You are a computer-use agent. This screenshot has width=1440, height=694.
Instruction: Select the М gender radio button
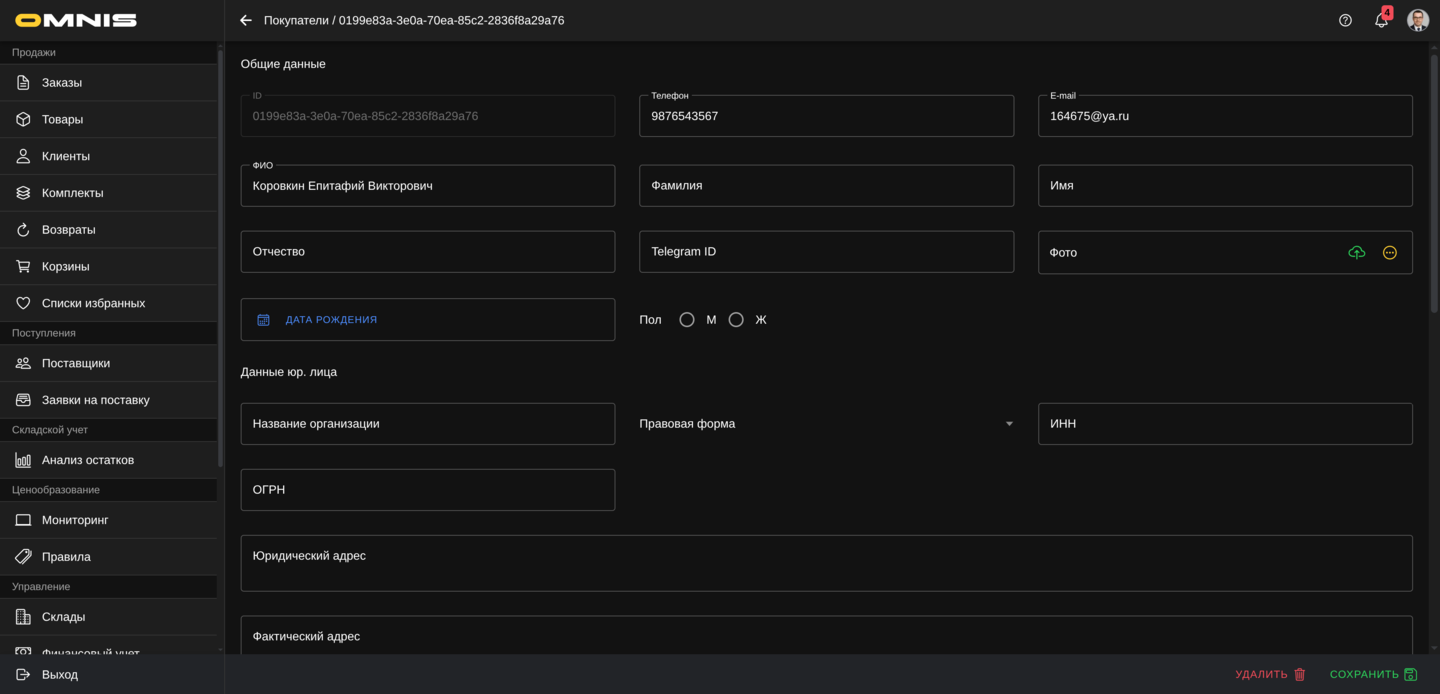coord(687,320)
